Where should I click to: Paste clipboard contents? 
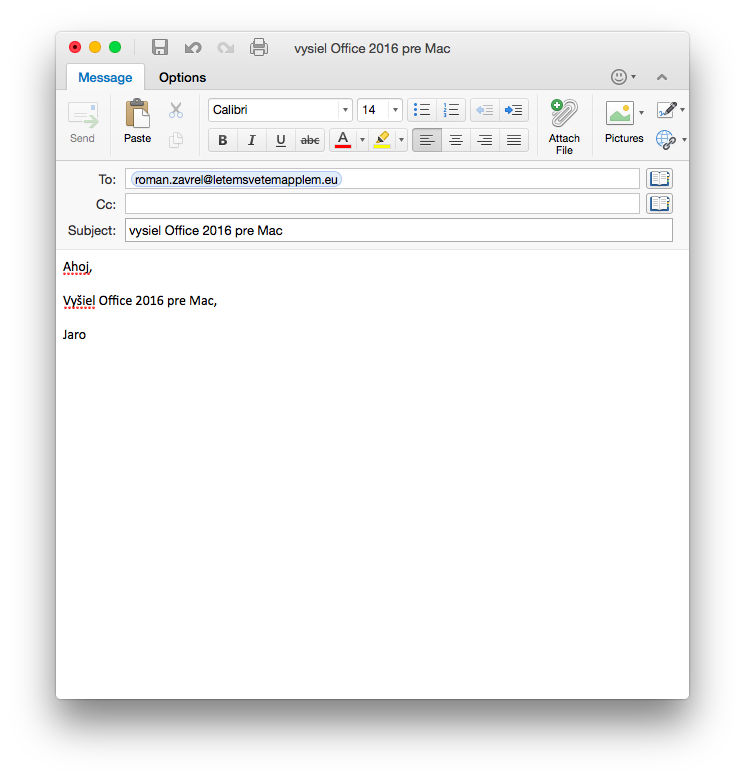[138, 122]
